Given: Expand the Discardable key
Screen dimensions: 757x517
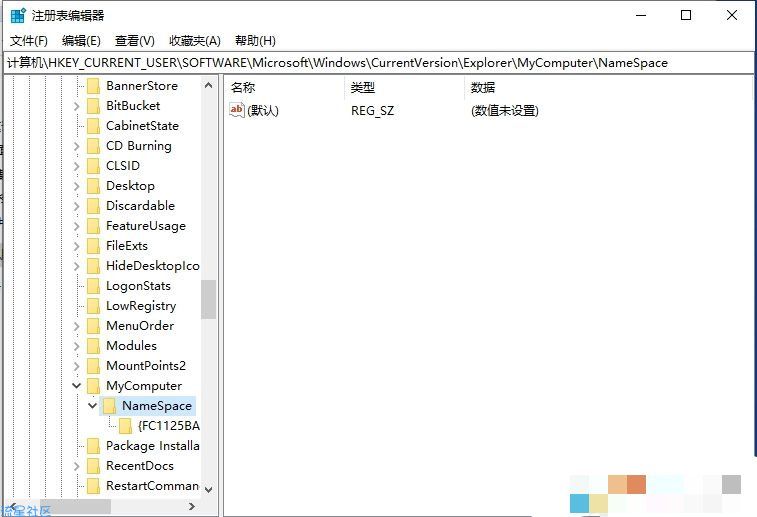Looking at the screenshot, I should [x=77, y=206].
